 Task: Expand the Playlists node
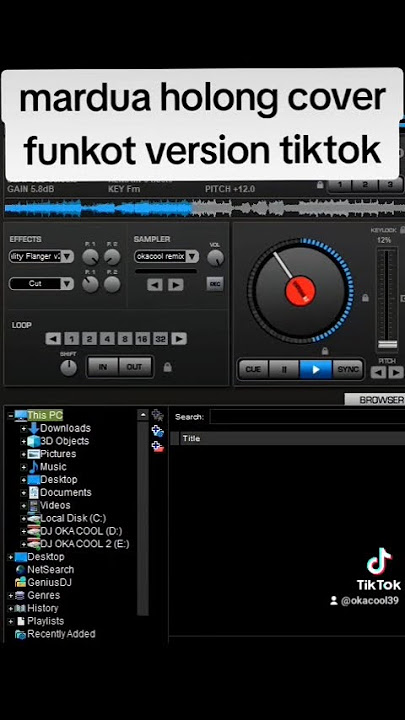[x=11, y=621]
